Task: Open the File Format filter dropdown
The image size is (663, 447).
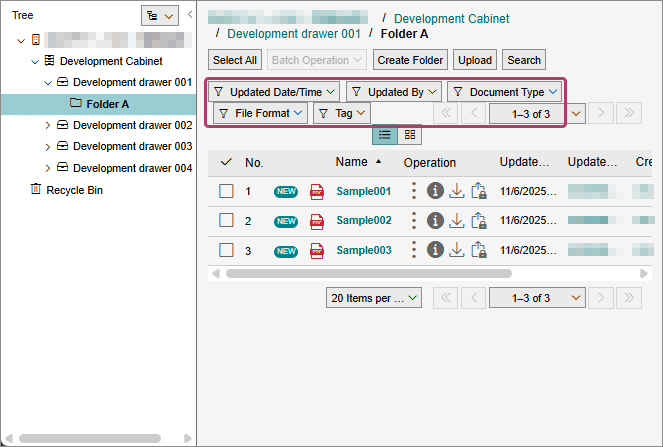Action: [x=261, y=114]
